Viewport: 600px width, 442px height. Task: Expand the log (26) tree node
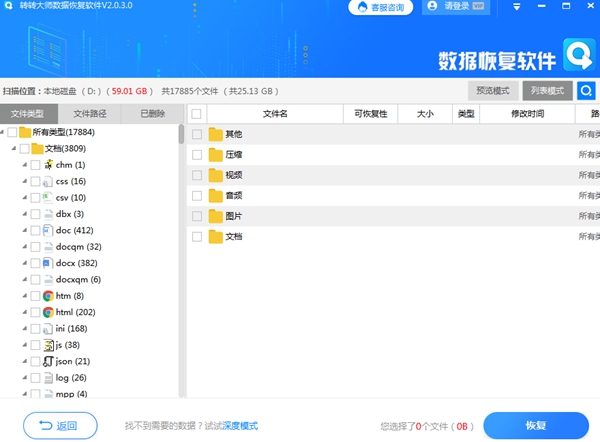(24, 378)
